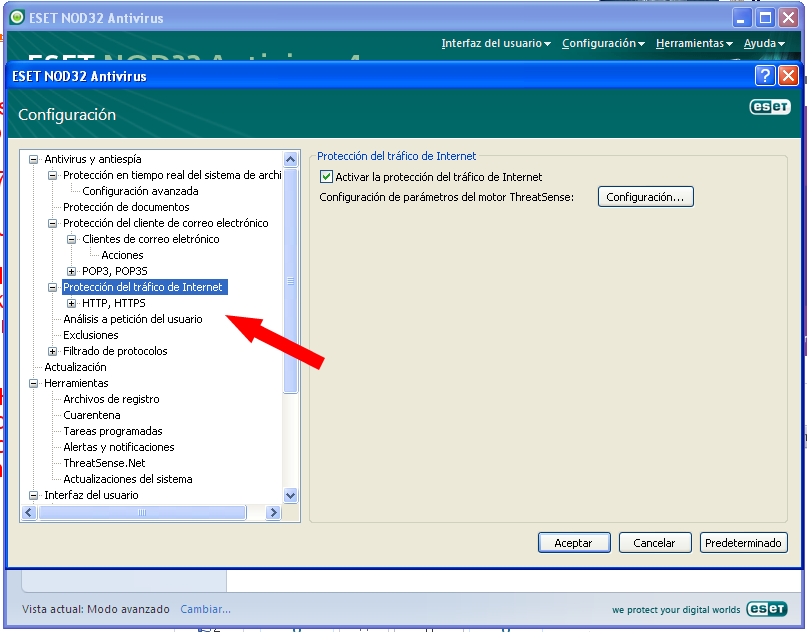The height and width of the screenshot is (632, 807).
Task: Open Interfaz del usuario menu
Action: coord(496,43)
